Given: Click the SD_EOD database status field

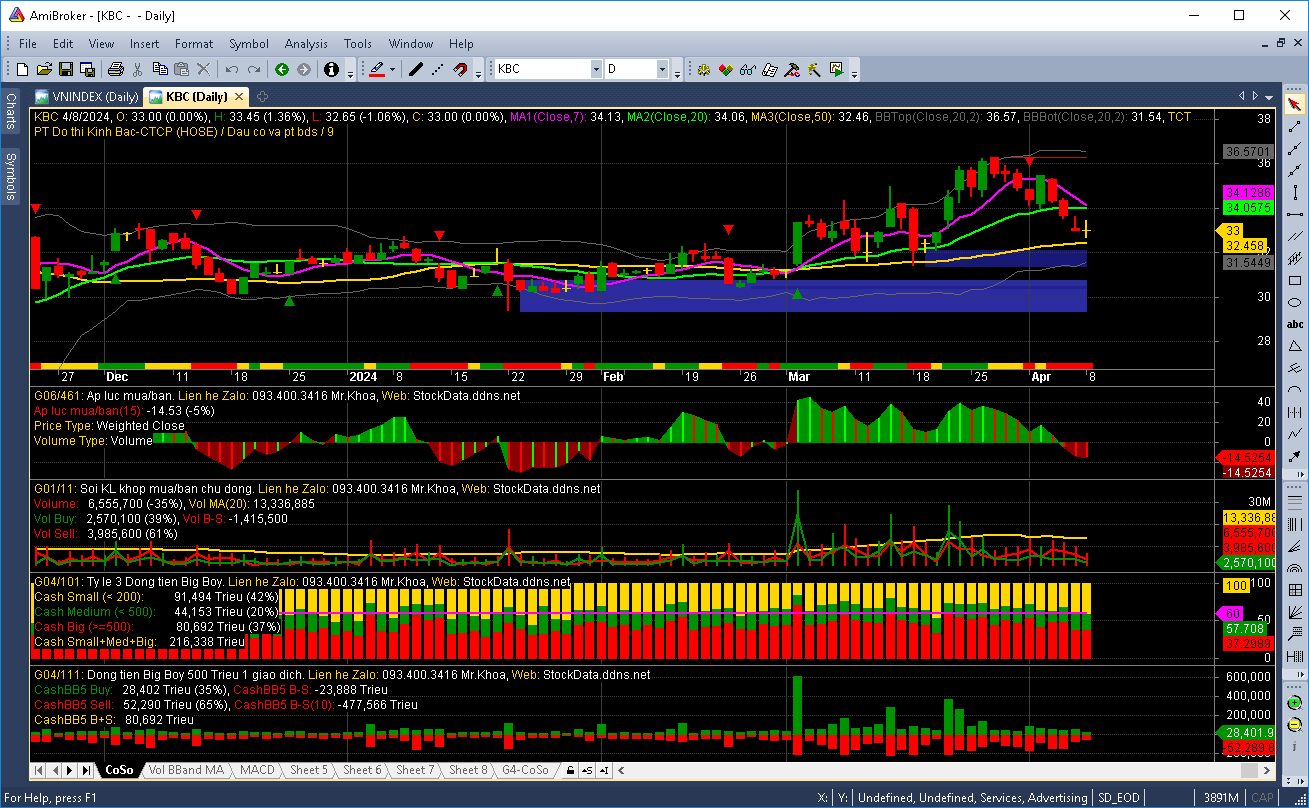Looking at the screenshot, I should (1120, 798).
